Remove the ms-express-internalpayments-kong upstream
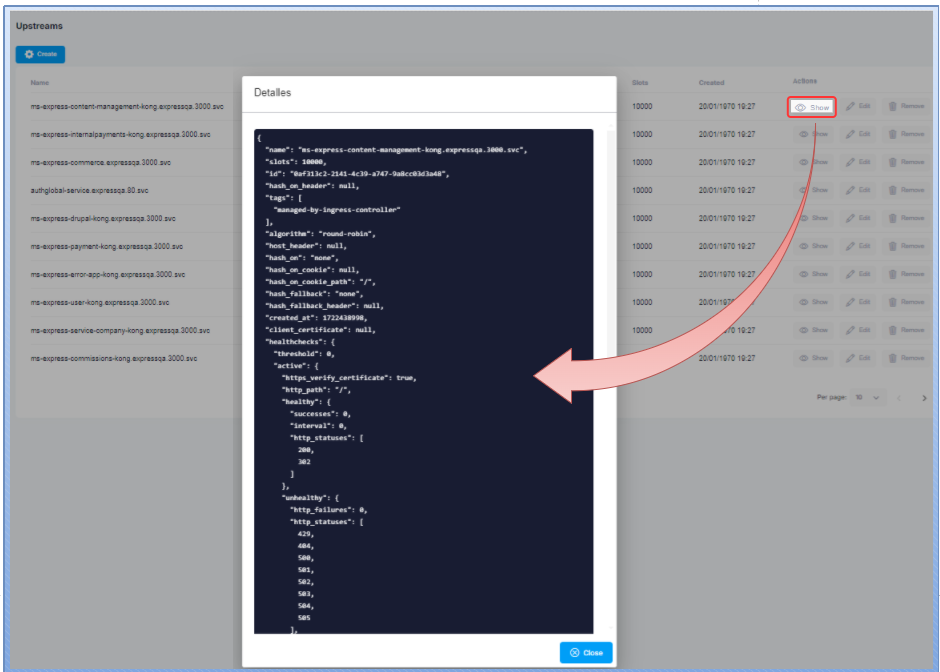 pos(906,134)
